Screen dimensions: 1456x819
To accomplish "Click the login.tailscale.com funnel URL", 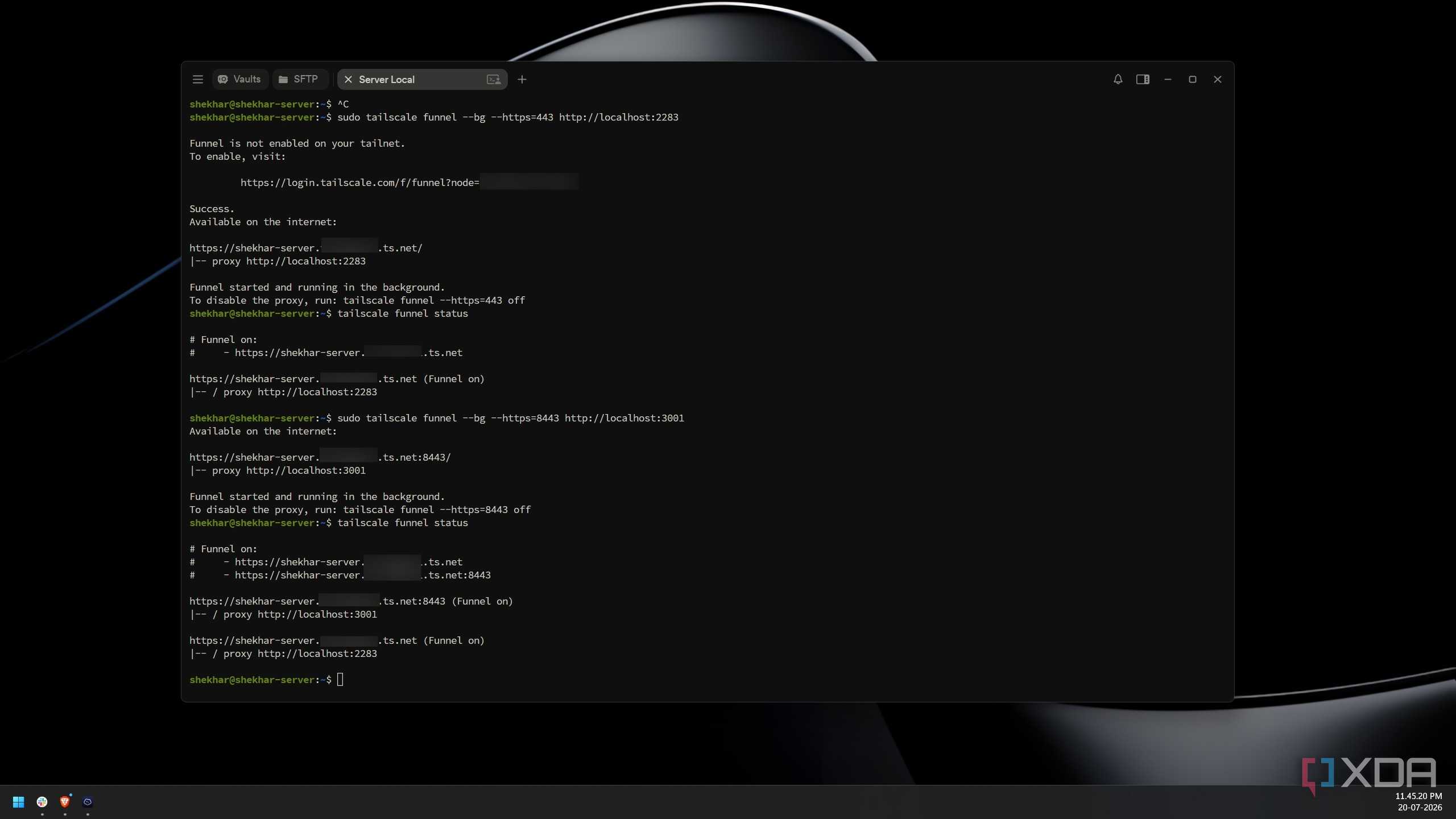I will click(x=409, y=183).
